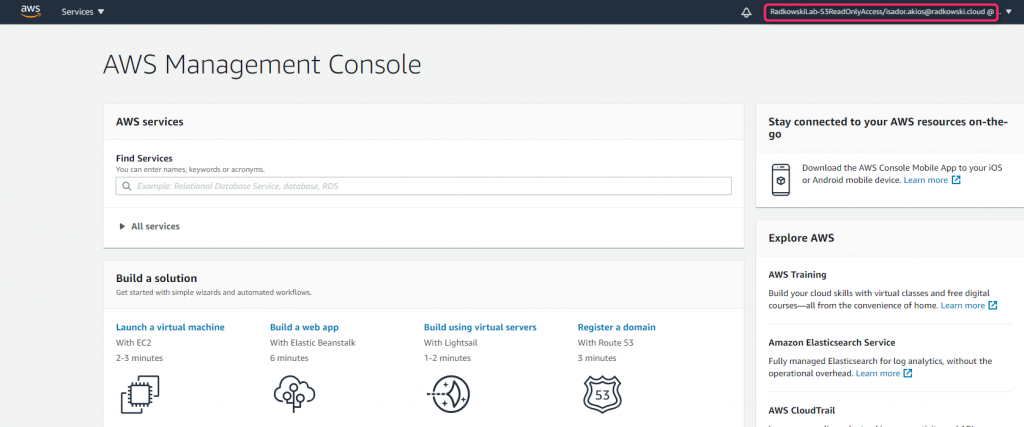Select the Explore AWS heading

[x=801, y=238]
